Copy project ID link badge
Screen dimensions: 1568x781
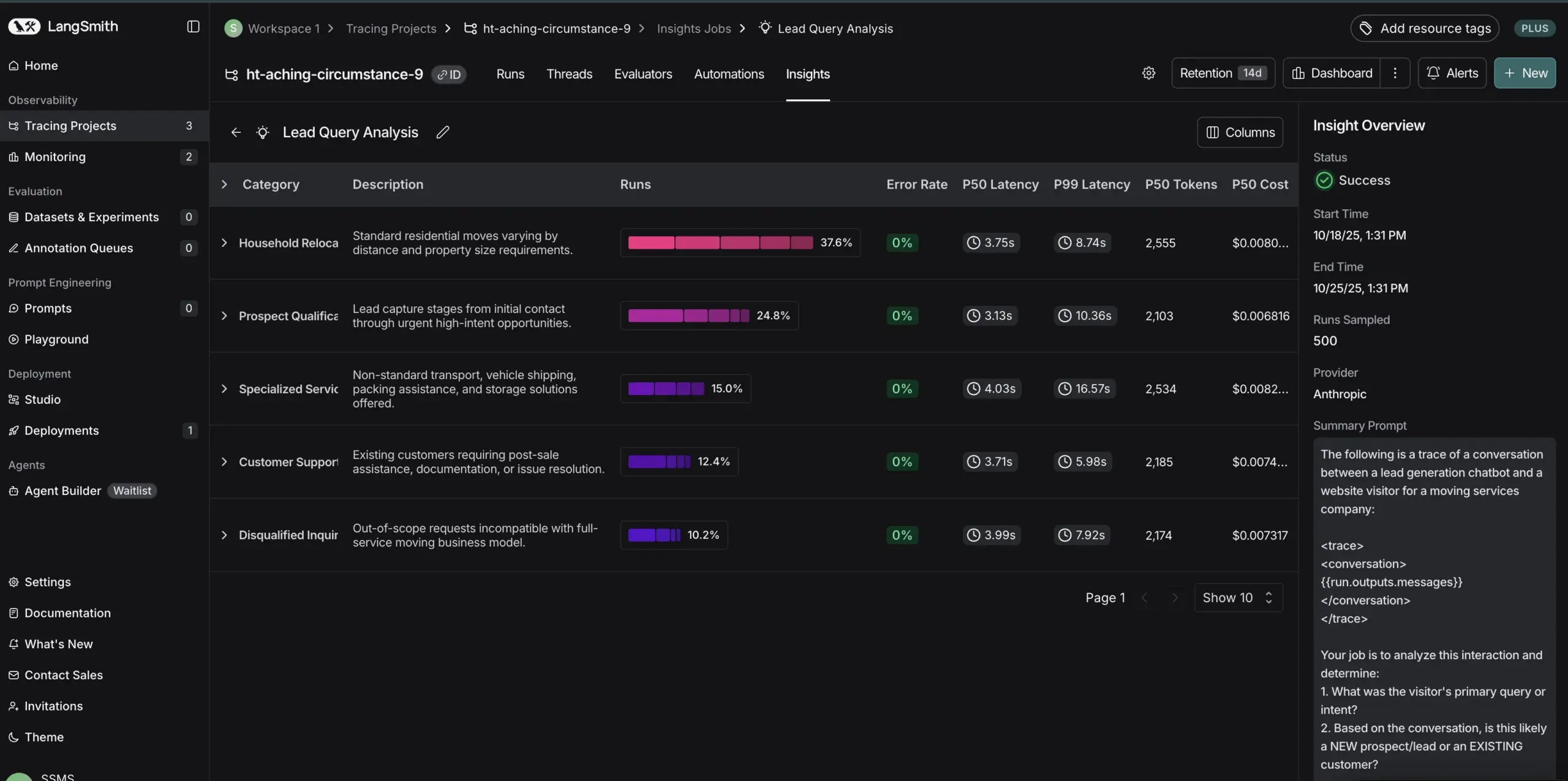pyautogui.click(x=449, y=74)
